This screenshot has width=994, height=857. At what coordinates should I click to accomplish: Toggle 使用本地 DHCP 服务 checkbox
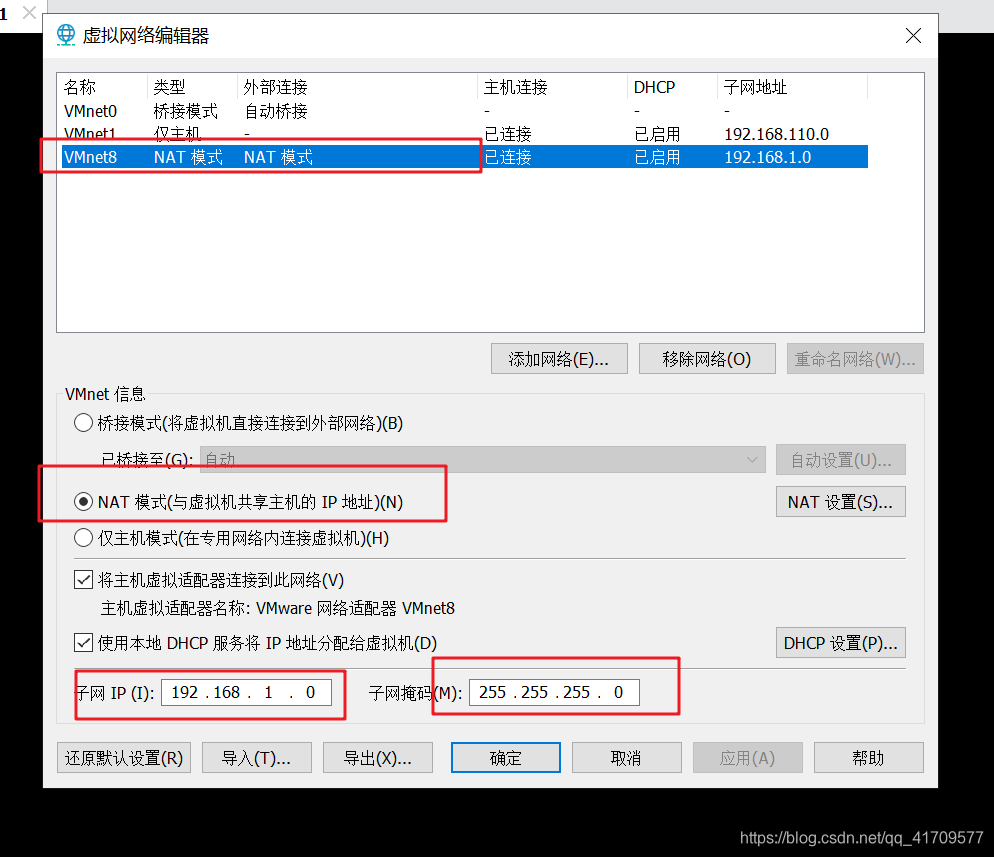coord(83,643)
